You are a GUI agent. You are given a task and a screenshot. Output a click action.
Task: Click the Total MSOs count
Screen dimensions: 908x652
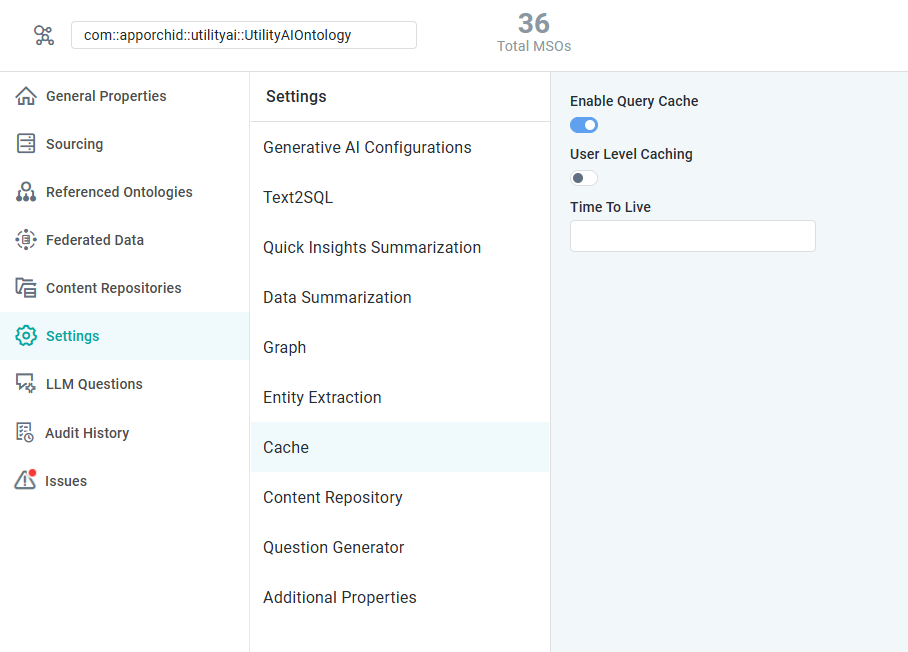pos(534,24)
